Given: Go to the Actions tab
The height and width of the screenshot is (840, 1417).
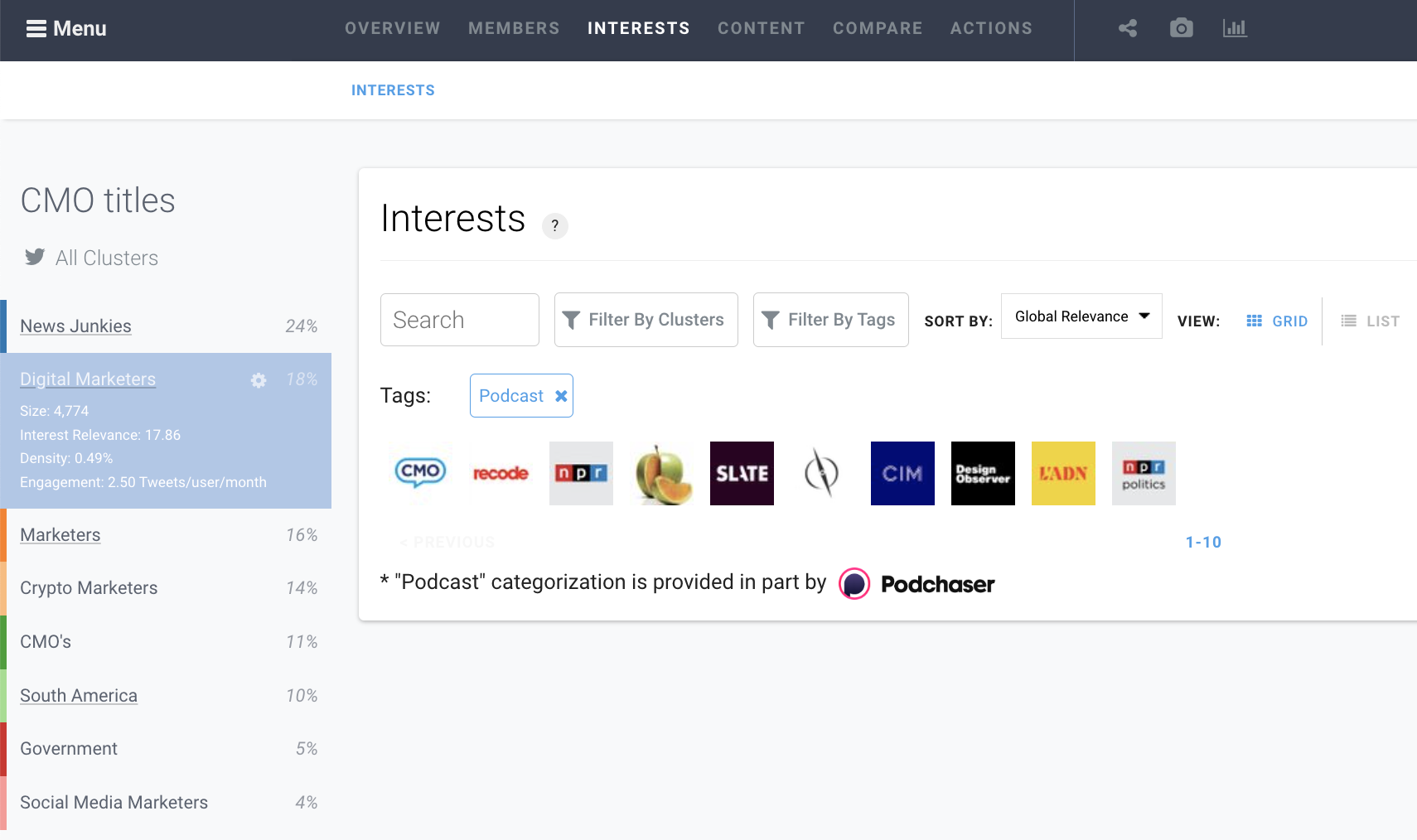Looking at the screenshot, I should tap(992, 28).
